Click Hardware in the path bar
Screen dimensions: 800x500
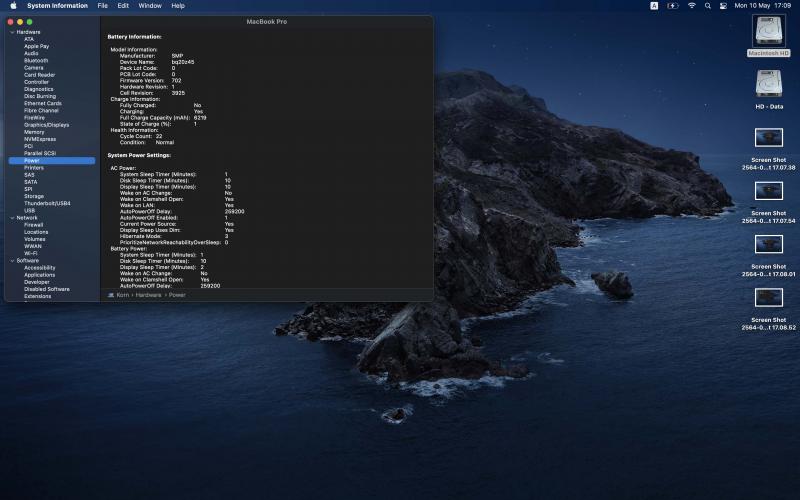[x=148, y=295]
